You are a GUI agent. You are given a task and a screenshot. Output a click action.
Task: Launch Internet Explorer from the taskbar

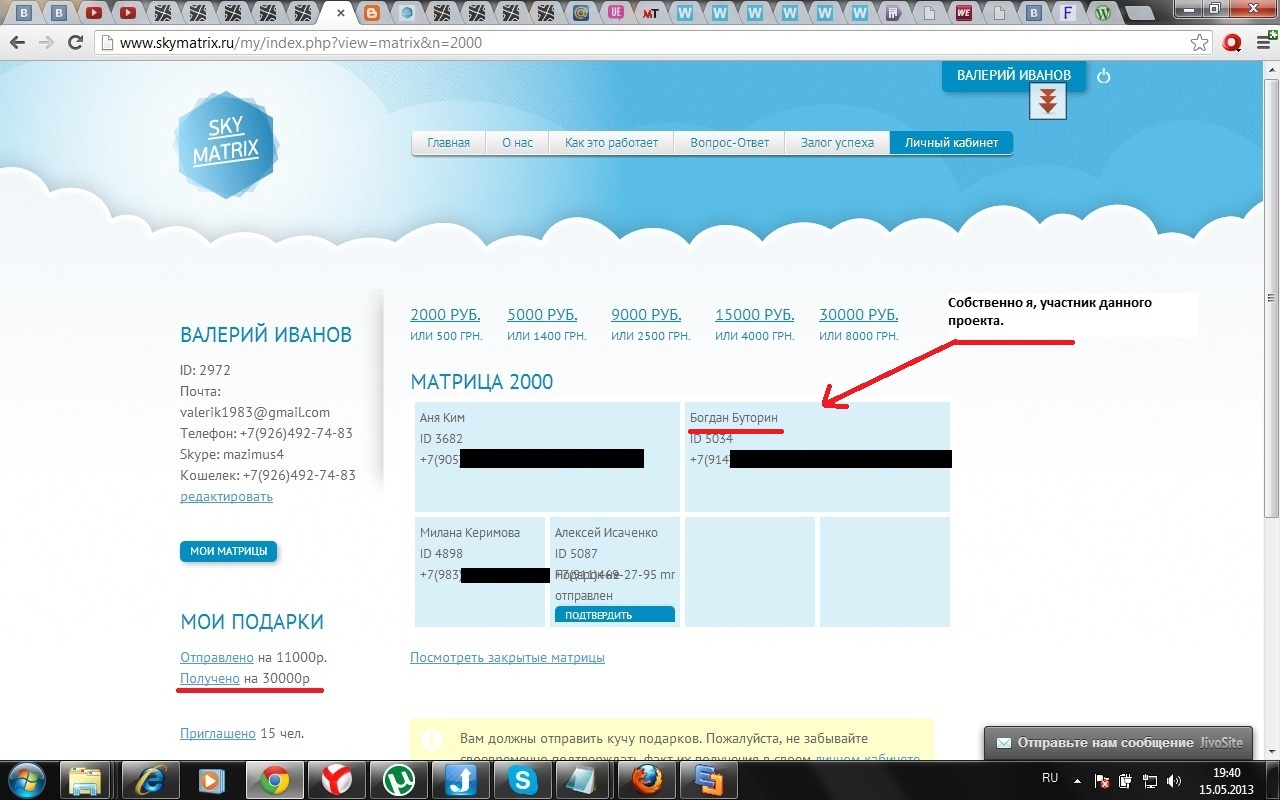[x=150, y=779]
